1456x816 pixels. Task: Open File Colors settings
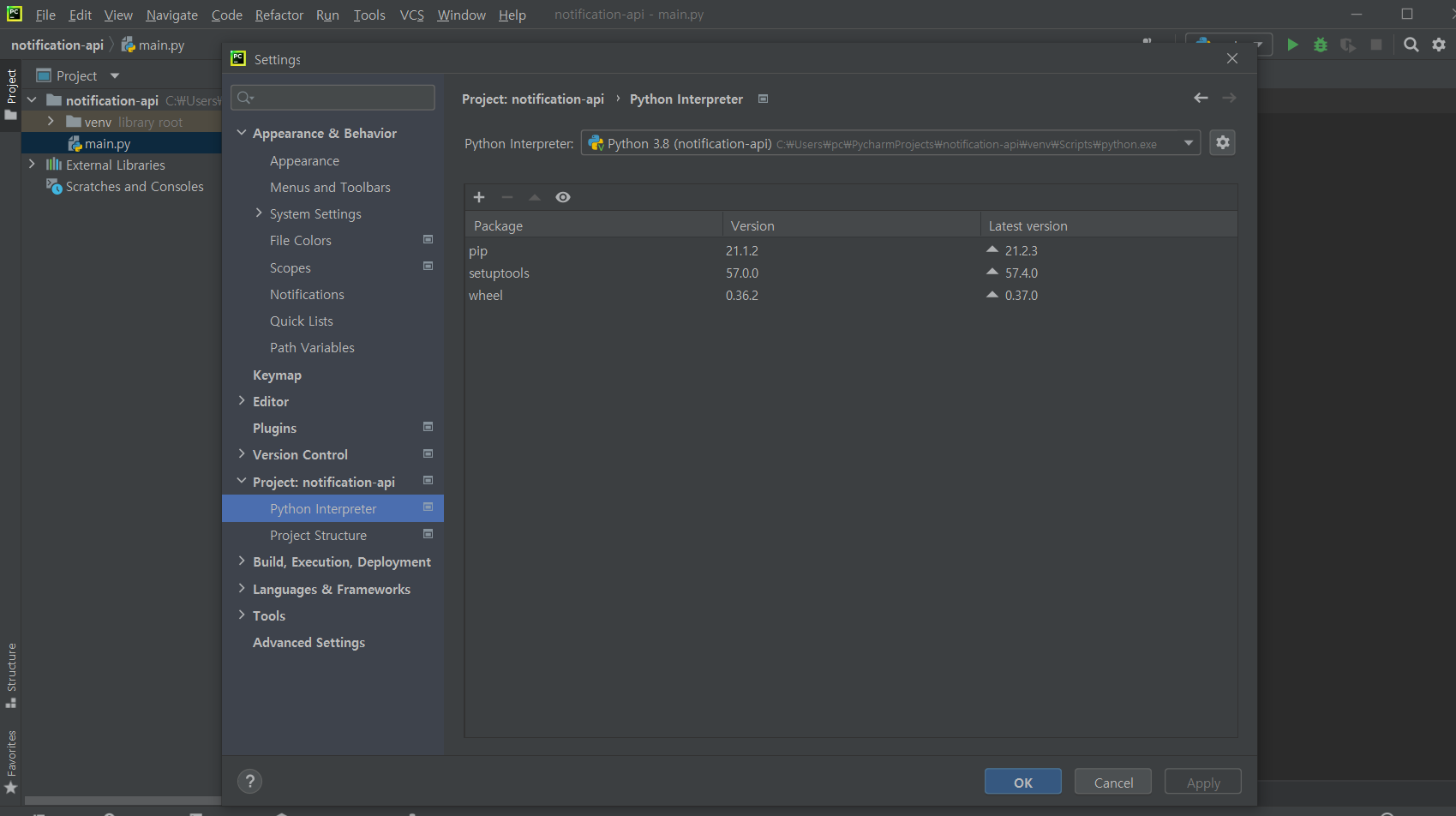click(x=300, y=241)
